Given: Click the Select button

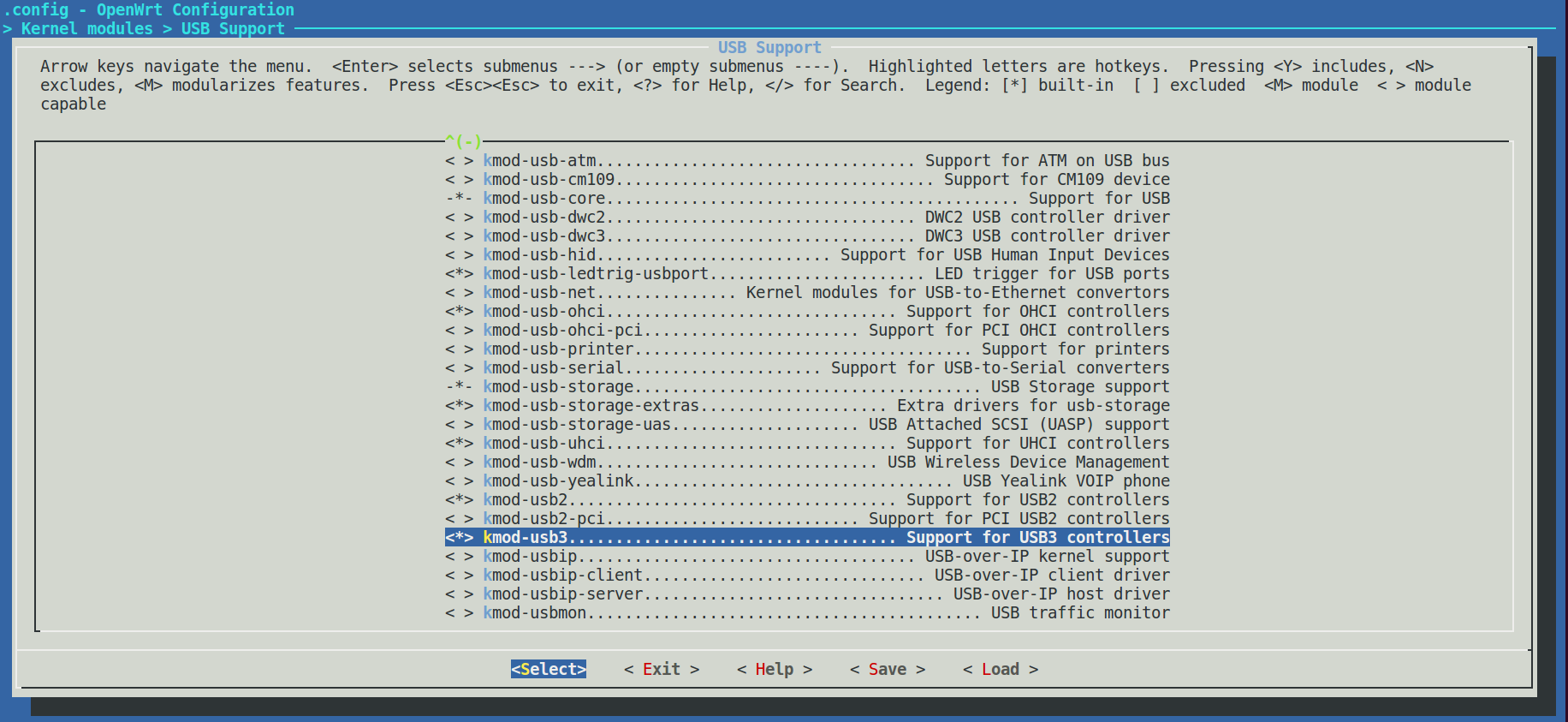Looking at the screenshot, I should tap(549, 670).
